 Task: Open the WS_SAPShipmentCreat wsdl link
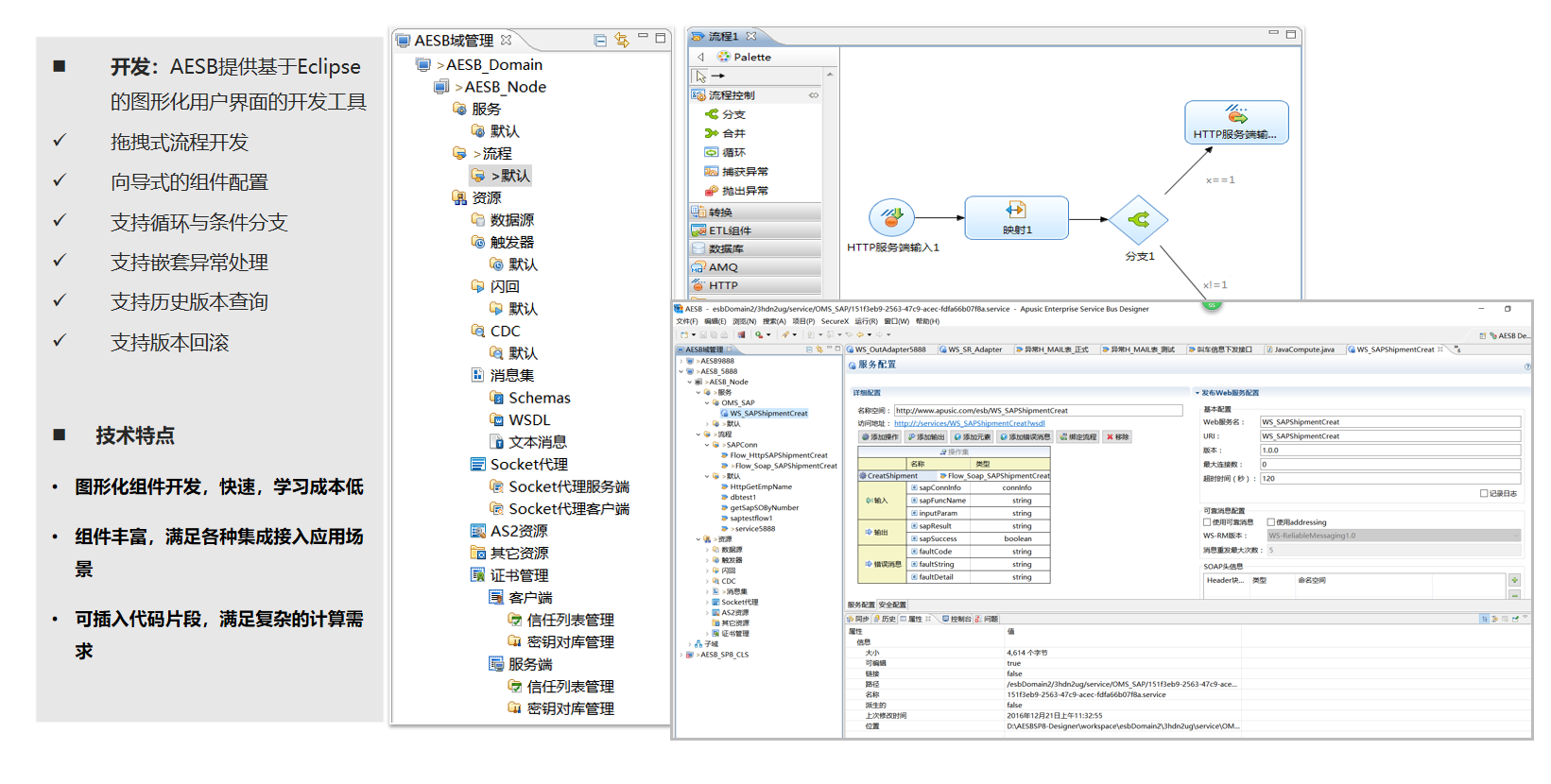click(969, 423)
